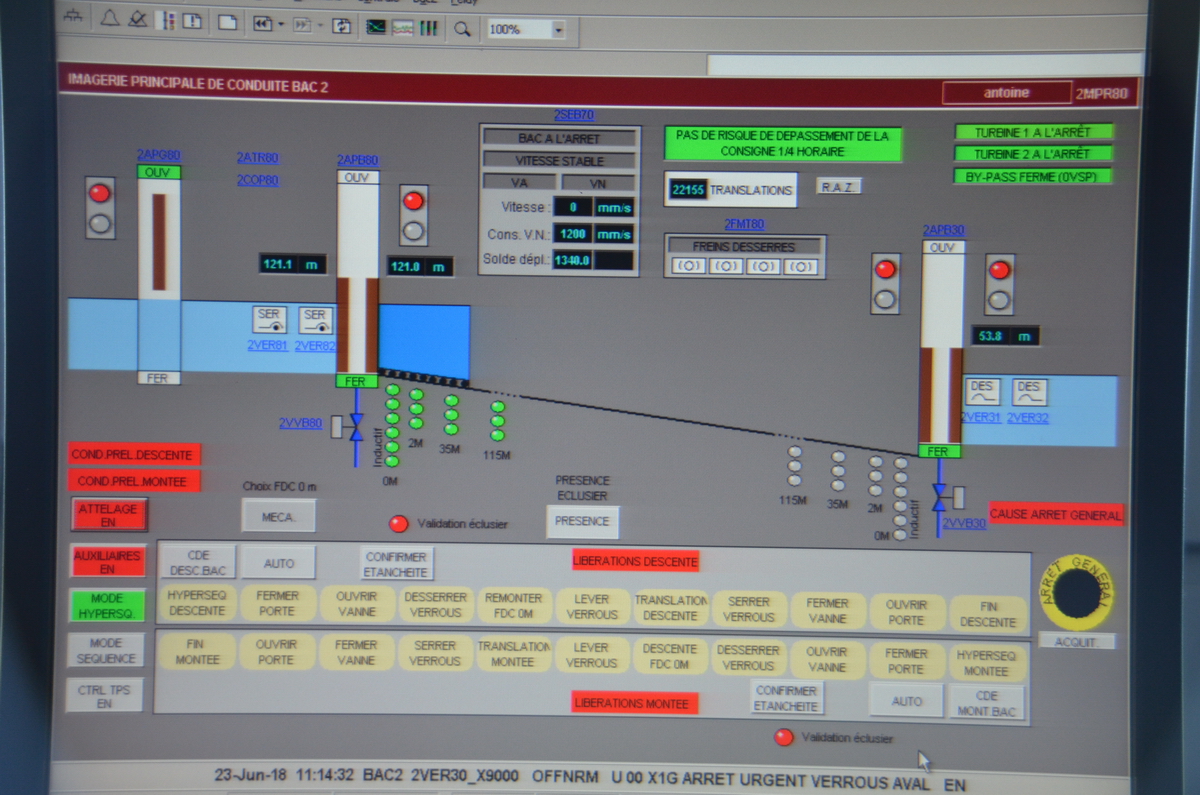The image size is (1200, 795).
Task: Click the network hierarchy tree icon
Action: tap(75, 18)
